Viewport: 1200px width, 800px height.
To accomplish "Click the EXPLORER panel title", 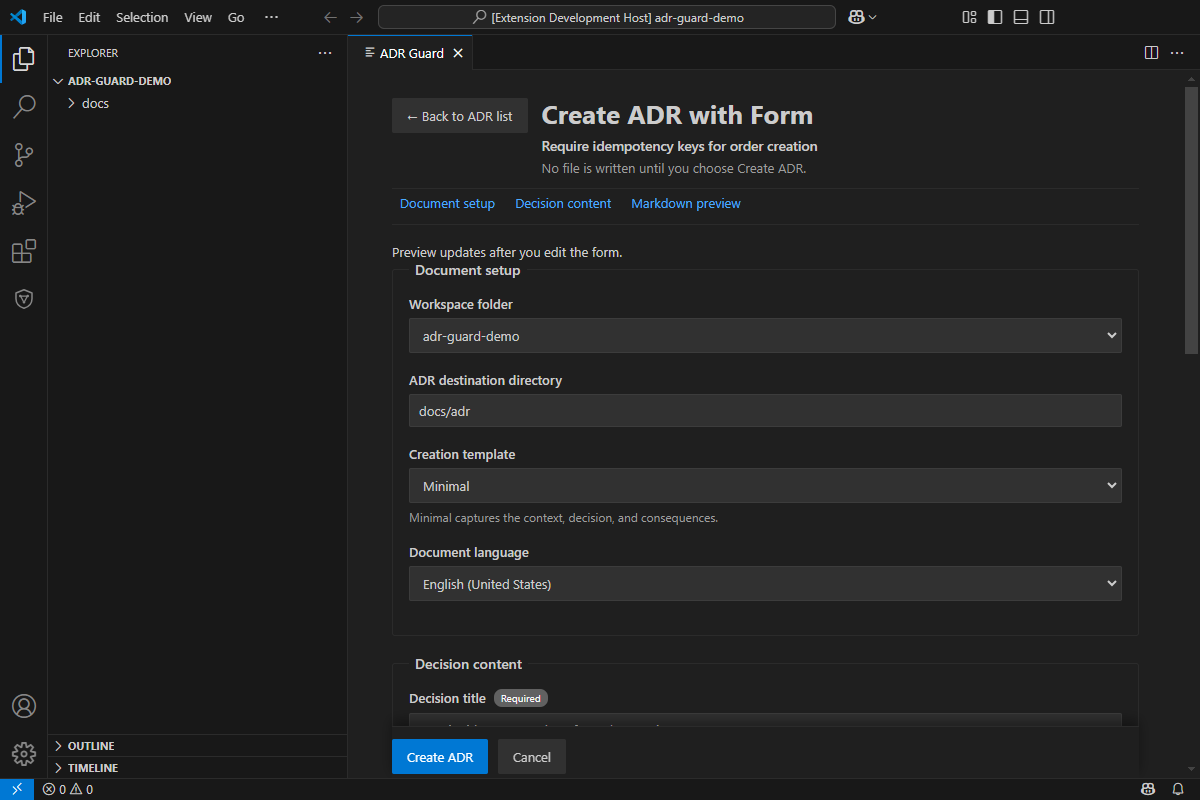I will pyautogui.click(x=93, y=53).
